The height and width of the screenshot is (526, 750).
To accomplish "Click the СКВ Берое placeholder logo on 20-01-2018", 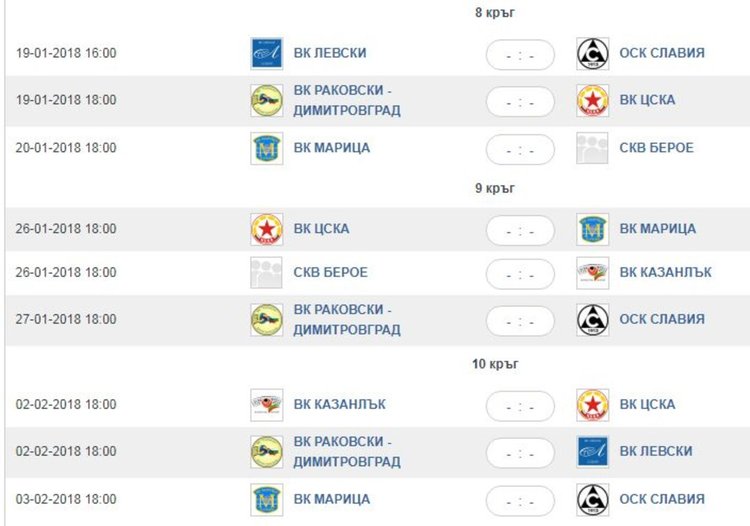I will tap(593, 148).
